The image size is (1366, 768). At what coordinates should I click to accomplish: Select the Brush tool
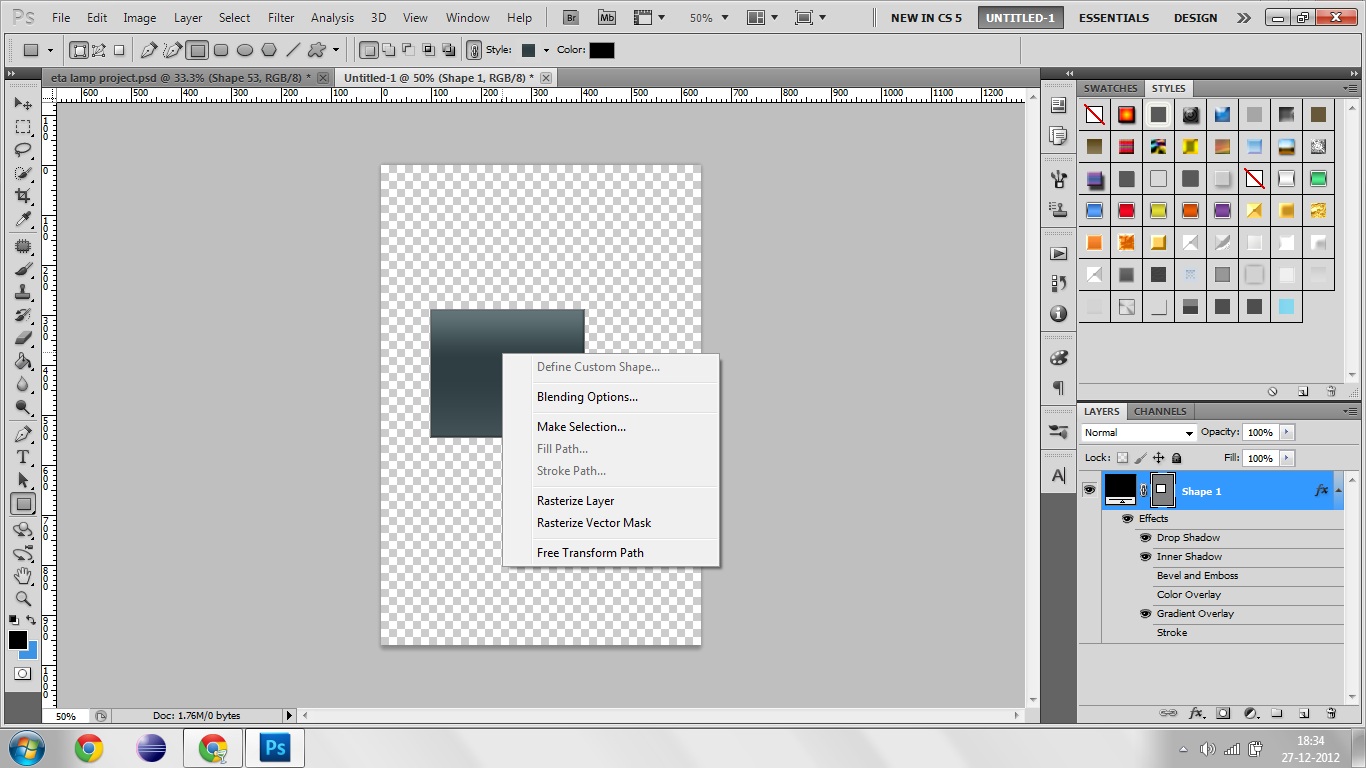pyautogui.click(x=23, y=269)
